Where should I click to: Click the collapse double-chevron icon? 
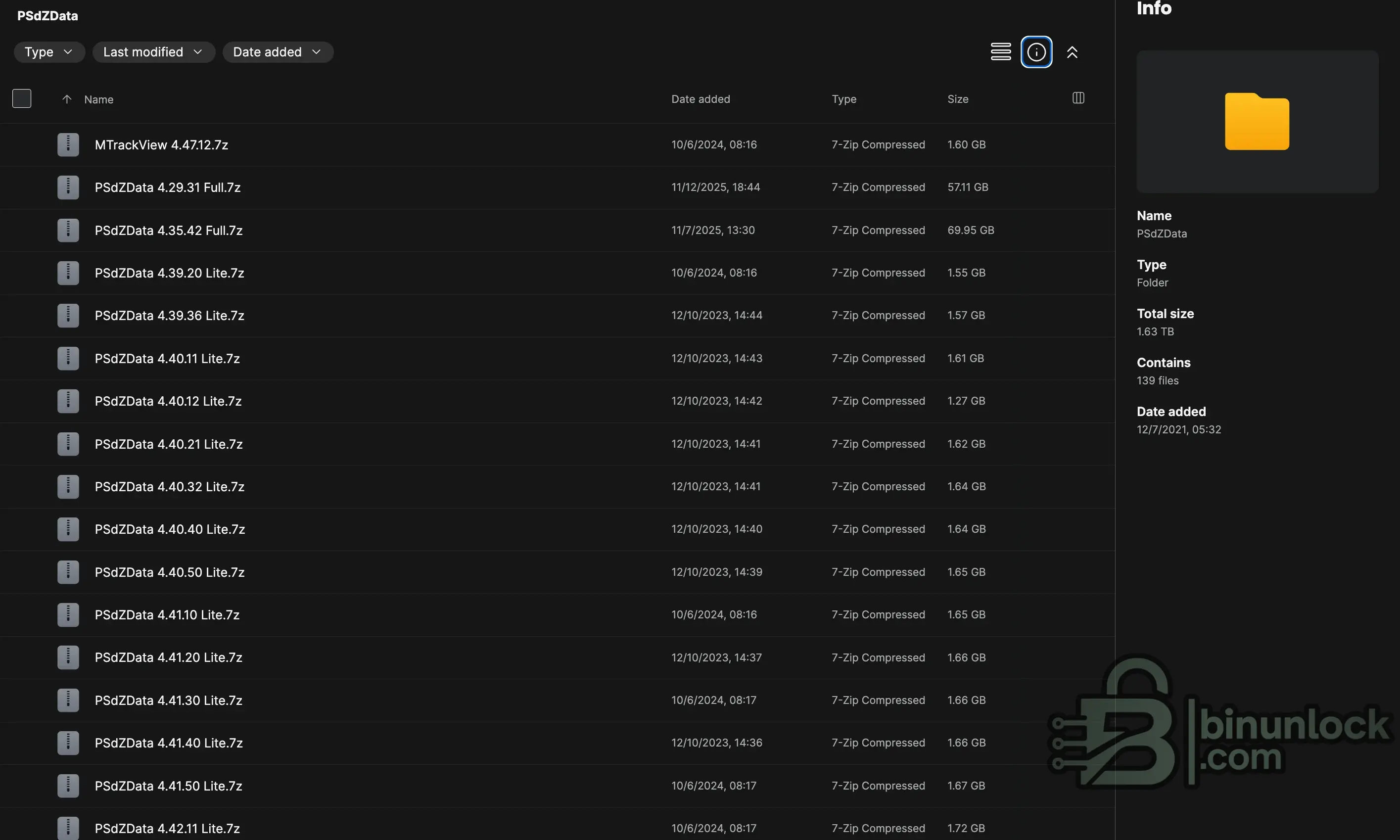(x=1072, y=52)
